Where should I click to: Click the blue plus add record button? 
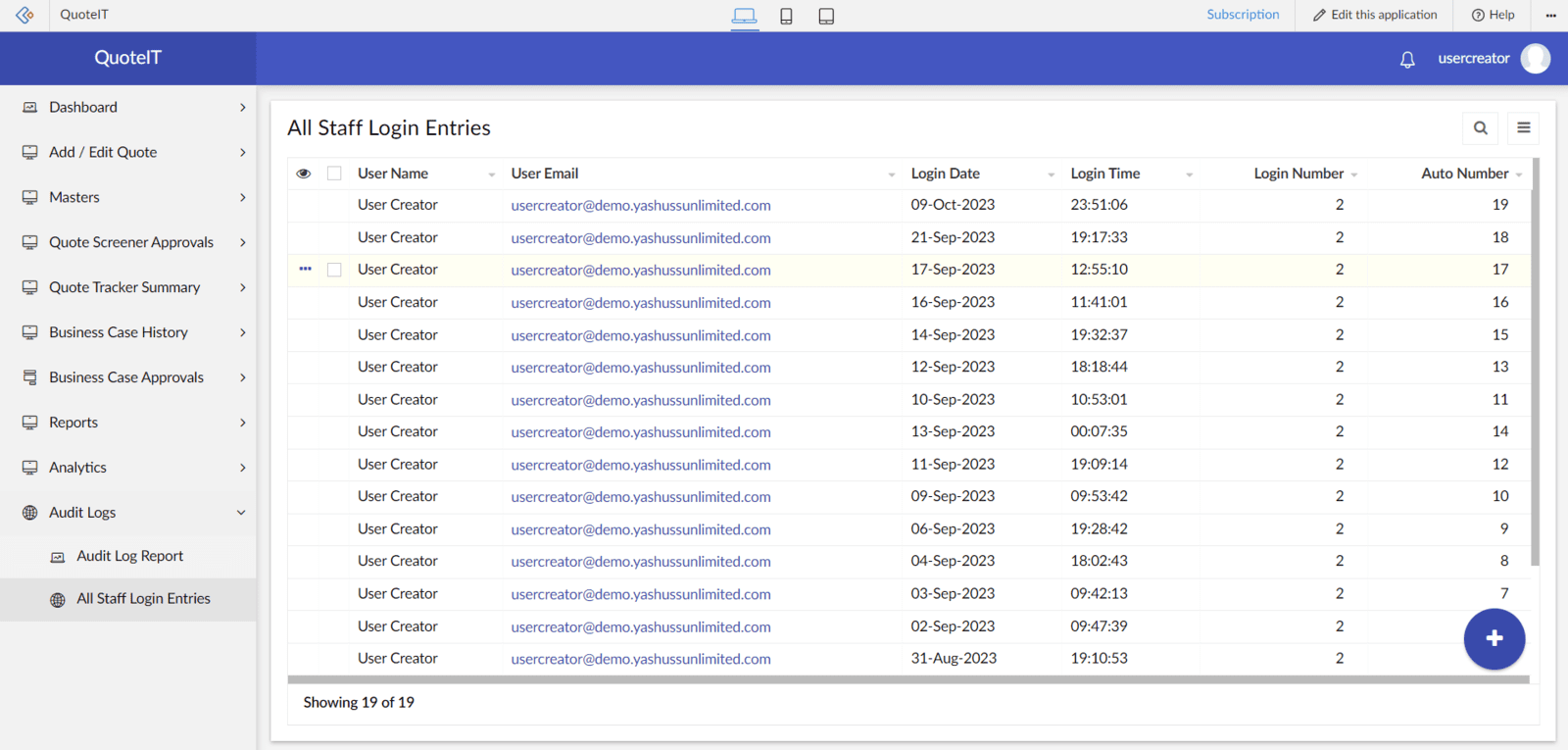pyautogui.click(x=1494, y=639)
